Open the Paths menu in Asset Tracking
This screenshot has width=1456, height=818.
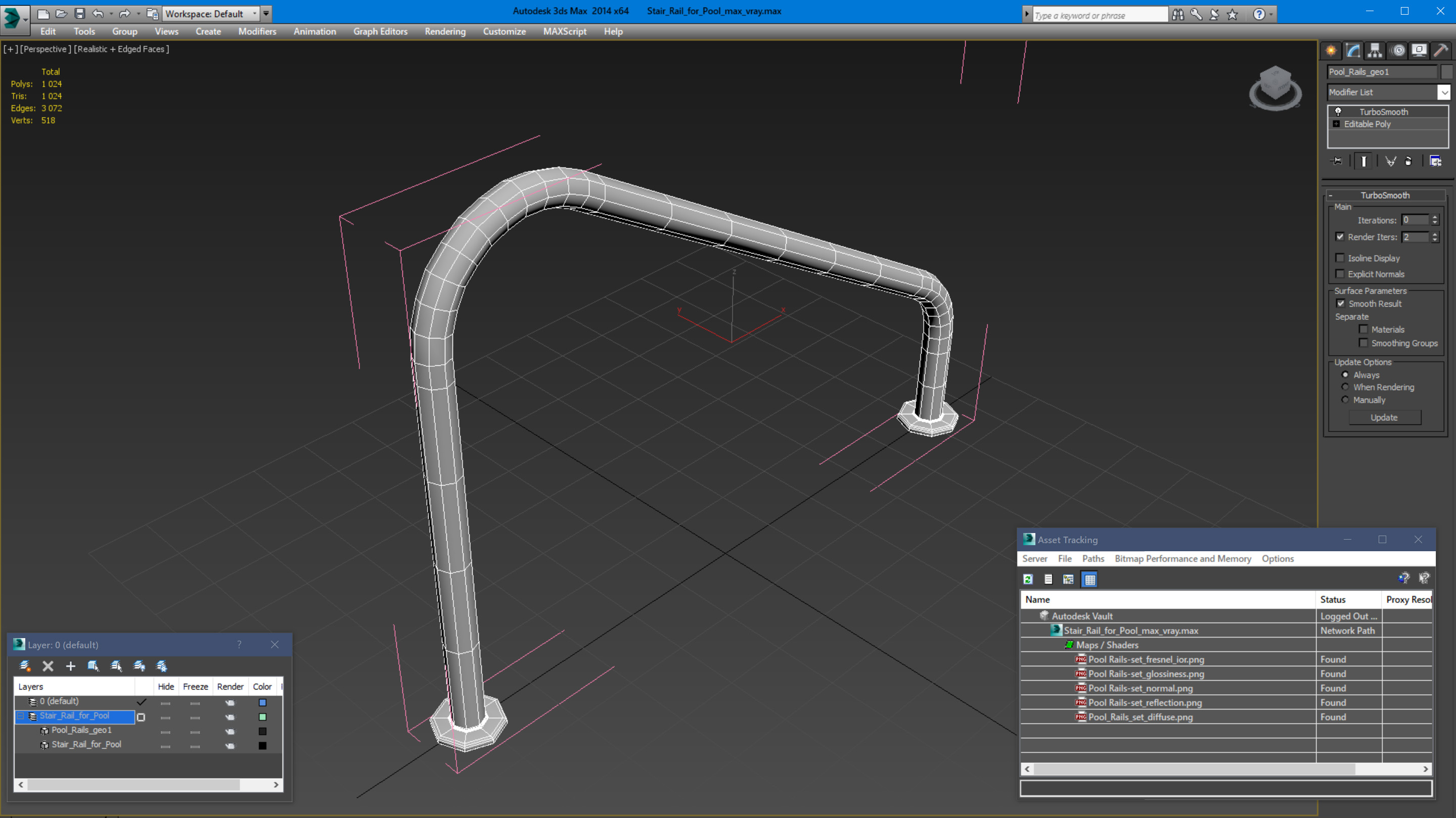1093,559
